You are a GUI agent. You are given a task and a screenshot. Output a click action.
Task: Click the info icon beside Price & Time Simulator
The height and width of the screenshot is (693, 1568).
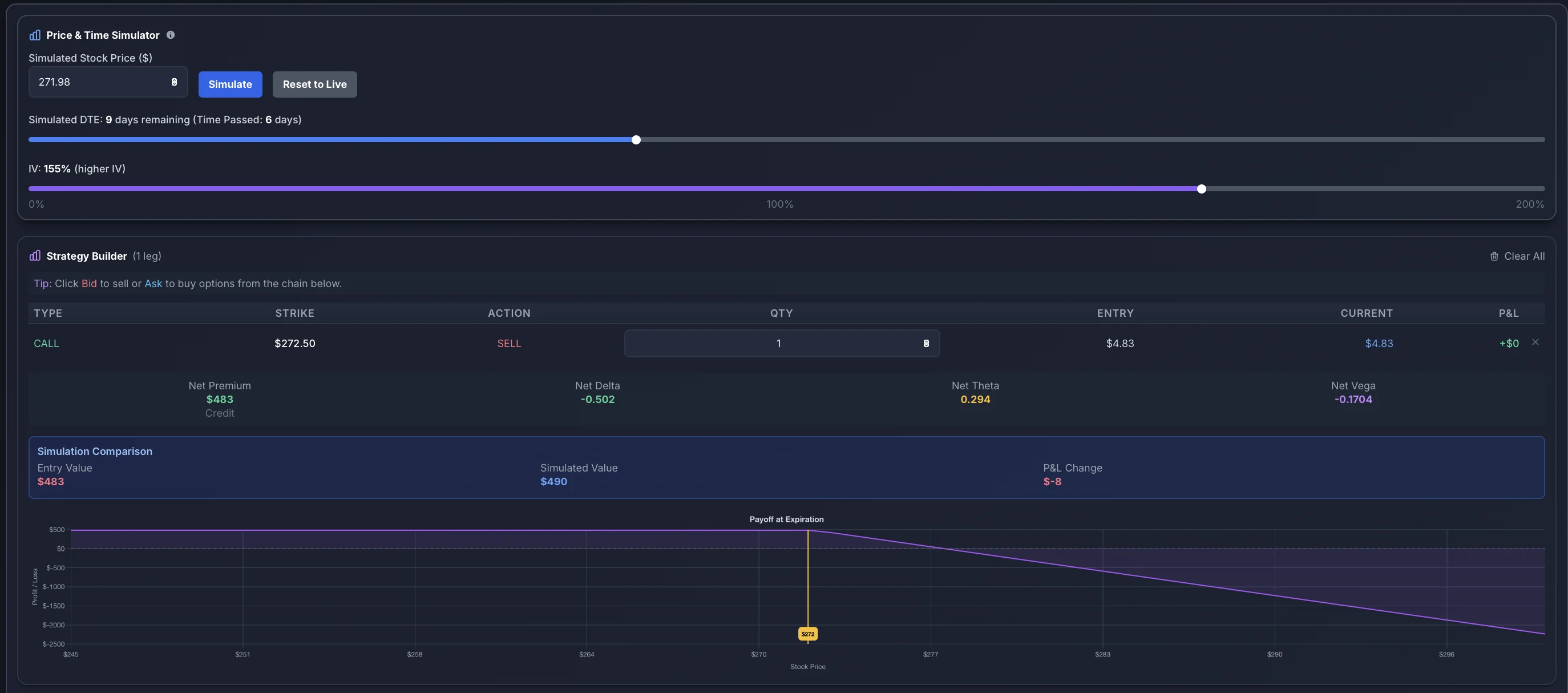click(x=171, y=35)
